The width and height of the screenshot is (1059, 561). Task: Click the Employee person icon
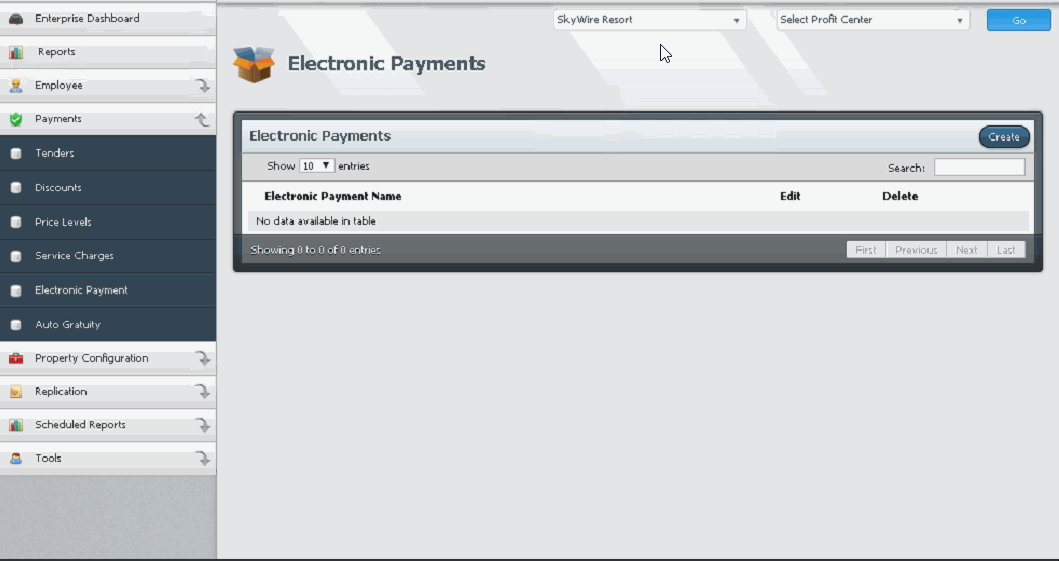point(16,86)
